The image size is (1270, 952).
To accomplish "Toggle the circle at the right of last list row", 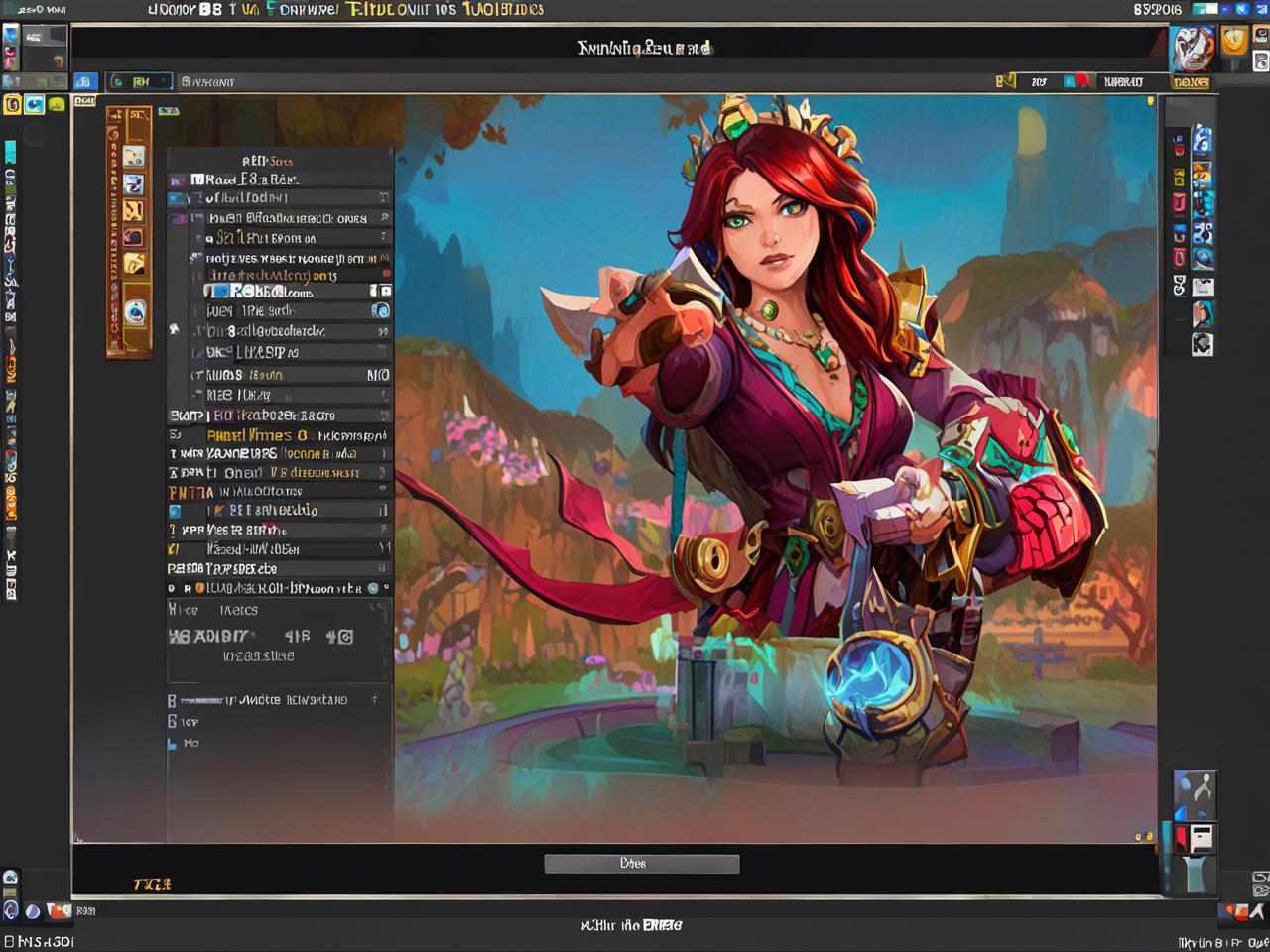I will coord(373,588).
